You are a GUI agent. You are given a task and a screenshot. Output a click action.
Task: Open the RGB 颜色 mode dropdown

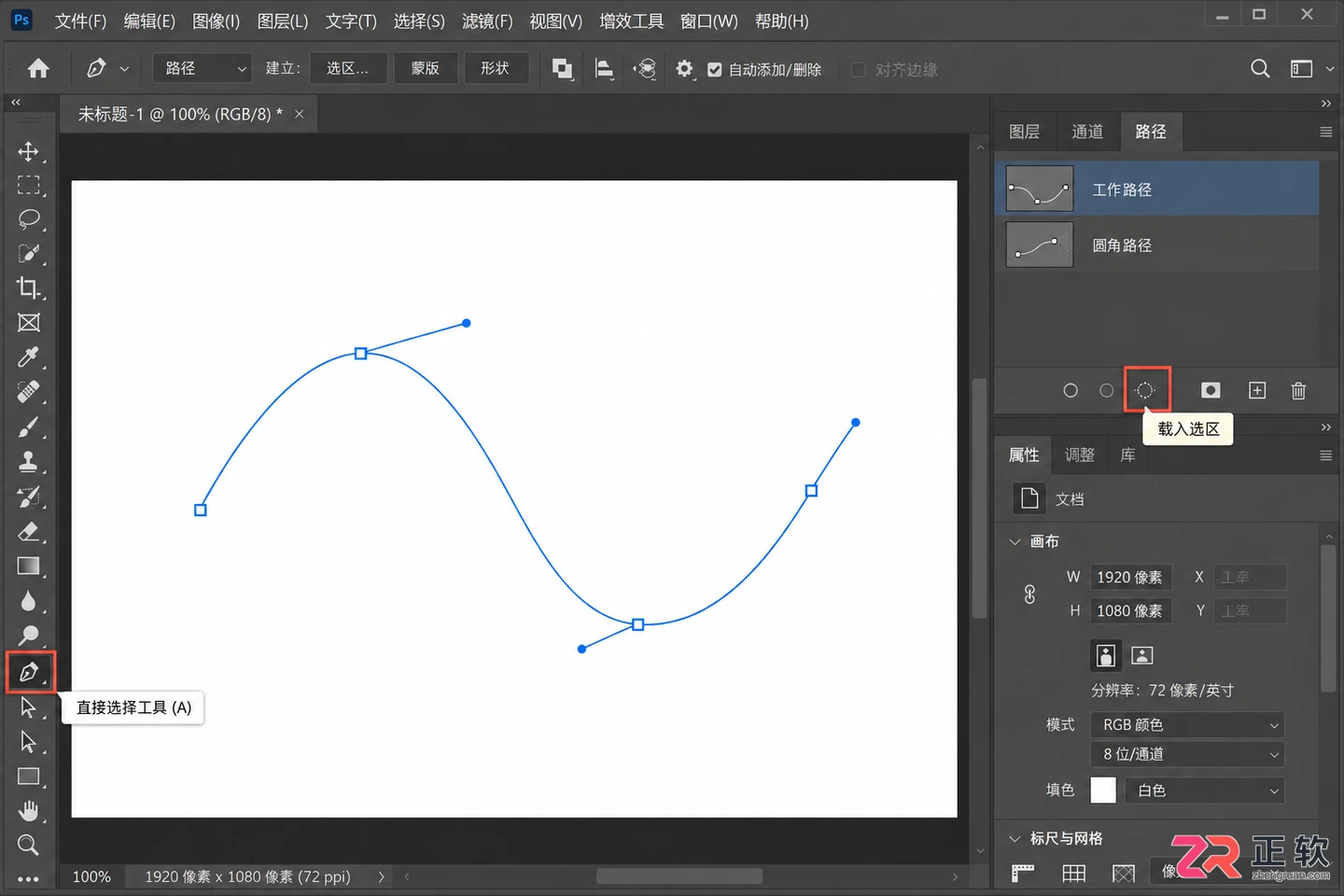(x=1187, y=725)
